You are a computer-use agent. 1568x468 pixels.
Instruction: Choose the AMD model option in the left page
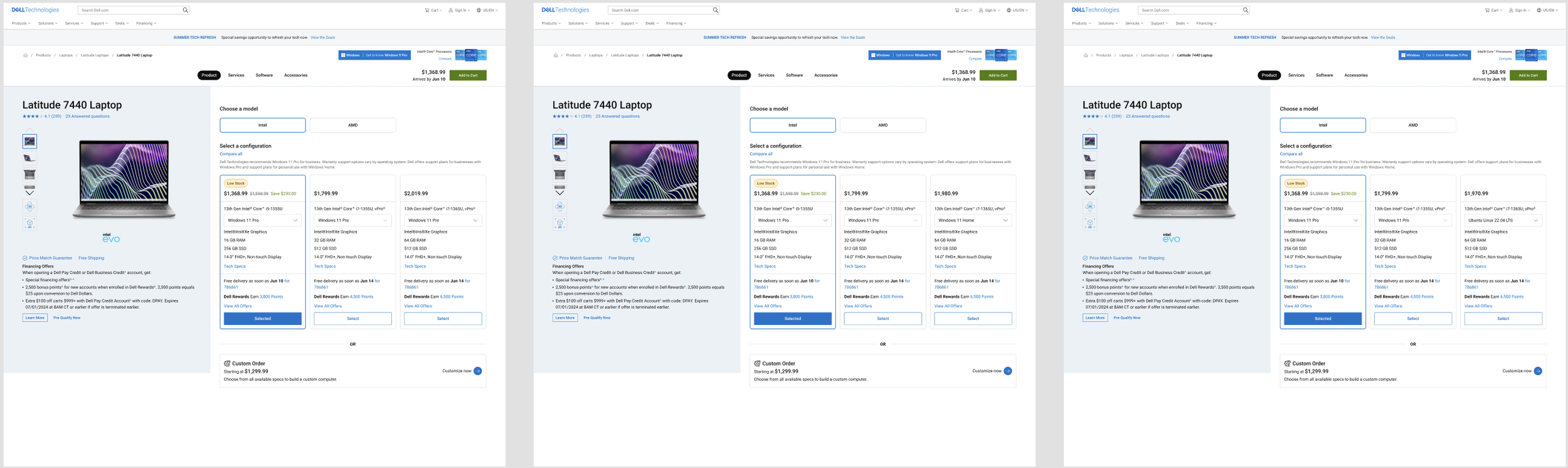click(x=352, y=125)
